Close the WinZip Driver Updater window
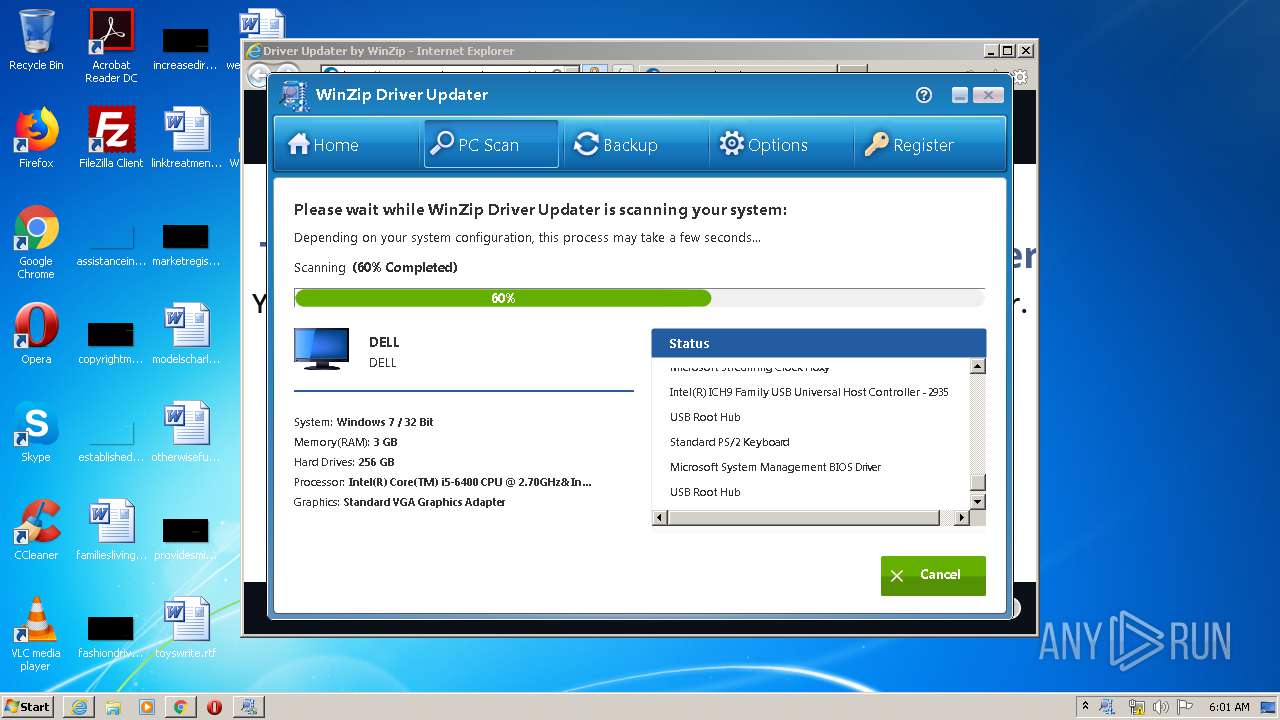 click(x=988, y=95)
